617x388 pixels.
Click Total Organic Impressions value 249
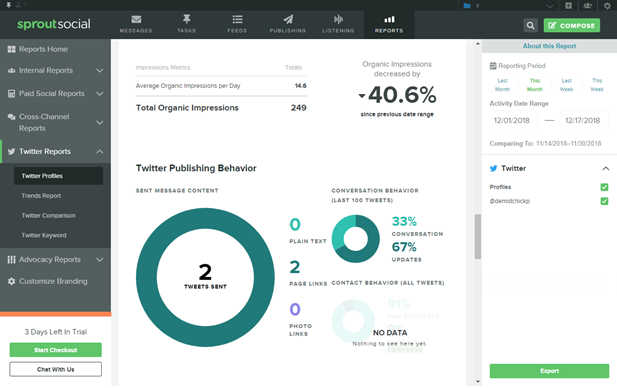(299, 108)
